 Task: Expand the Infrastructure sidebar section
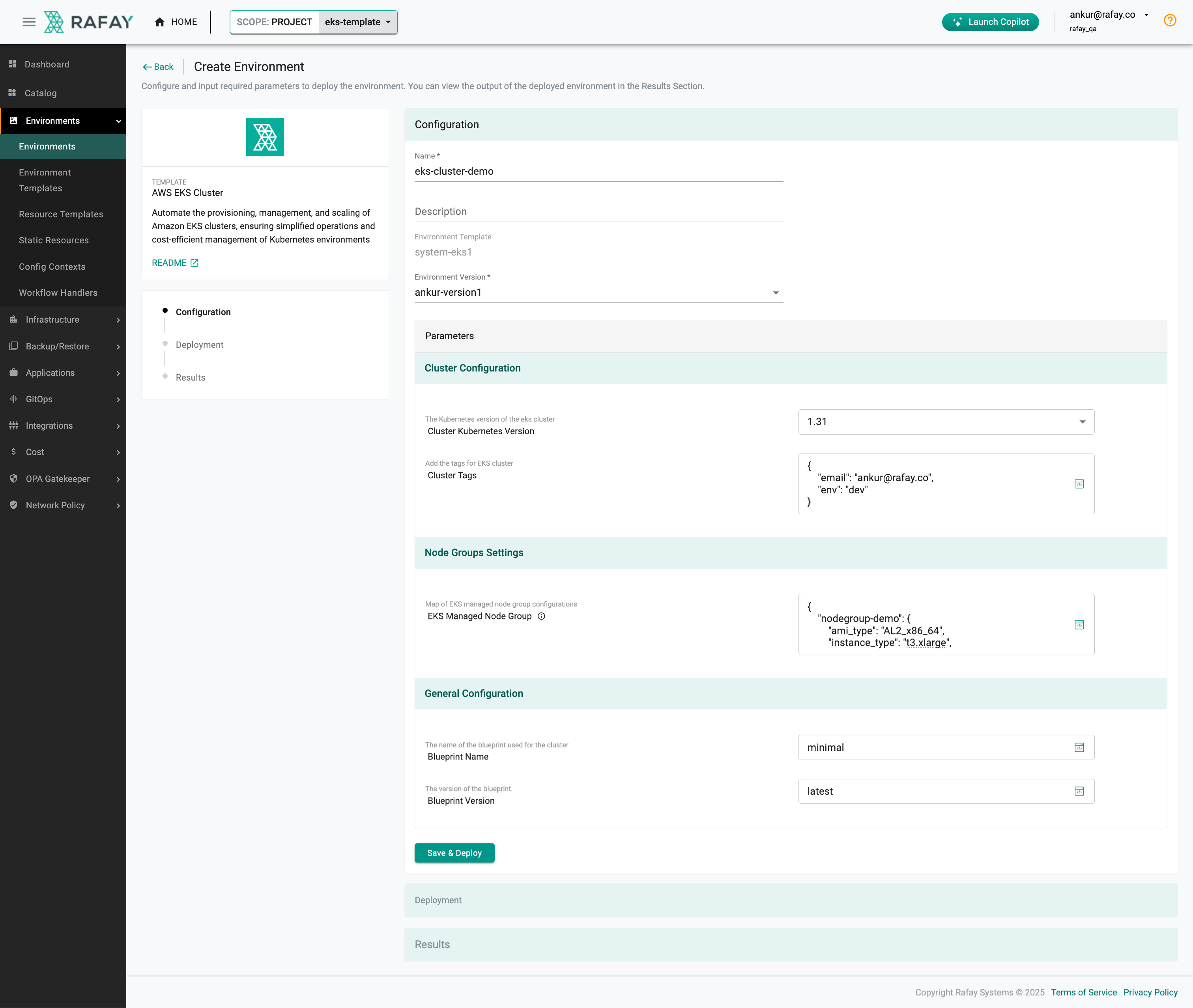point(118,320)
